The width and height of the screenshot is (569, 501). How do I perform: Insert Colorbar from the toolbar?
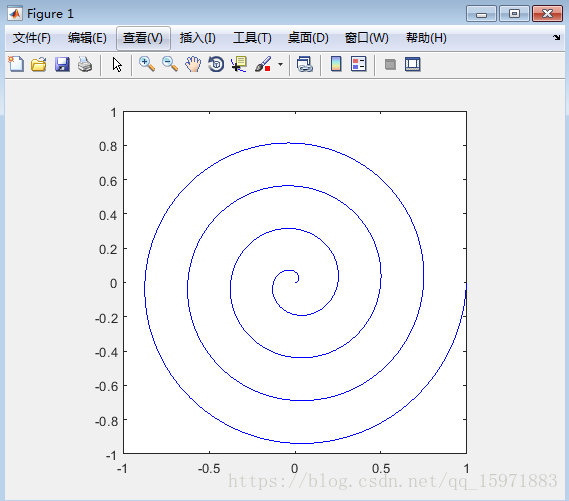point(336,65)
